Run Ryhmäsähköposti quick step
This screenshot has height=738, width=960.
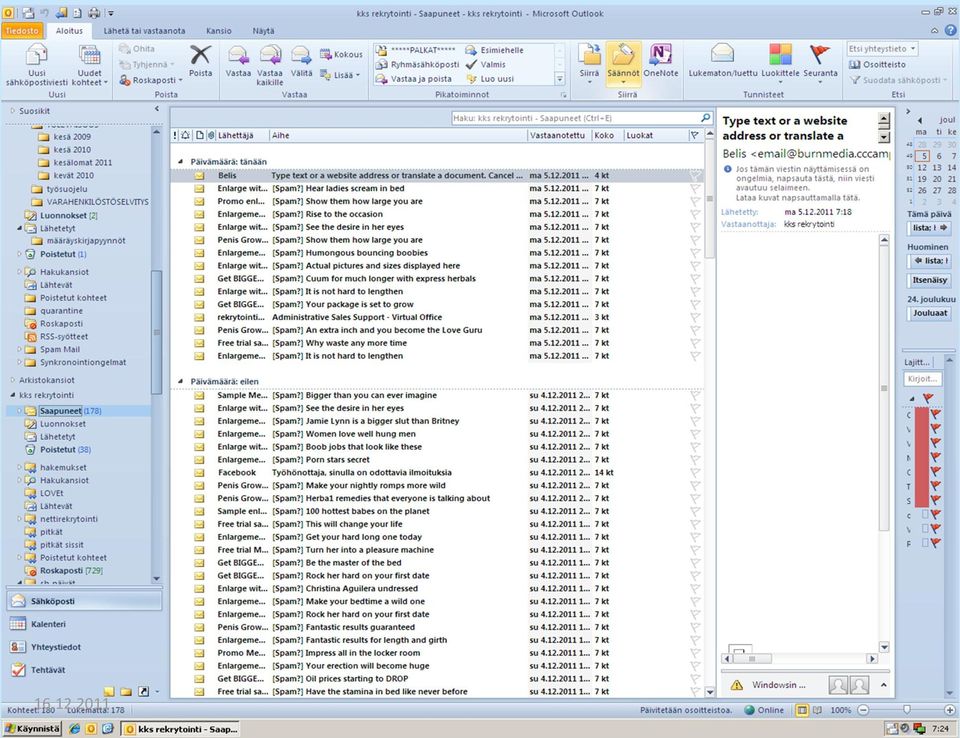coord(418,64)
